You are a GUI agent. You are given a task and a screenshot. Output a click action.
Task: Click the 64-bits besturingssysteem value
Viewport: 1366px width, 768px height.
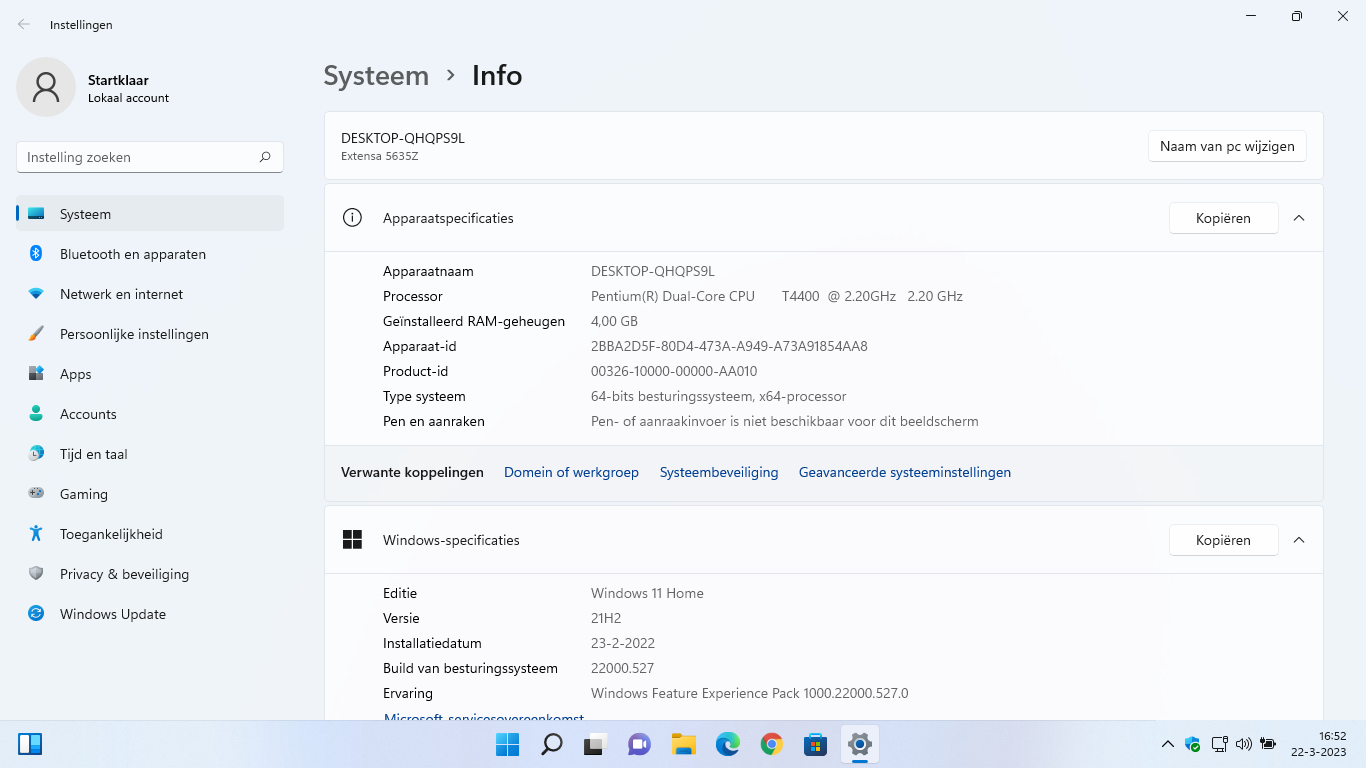[719, 396]
